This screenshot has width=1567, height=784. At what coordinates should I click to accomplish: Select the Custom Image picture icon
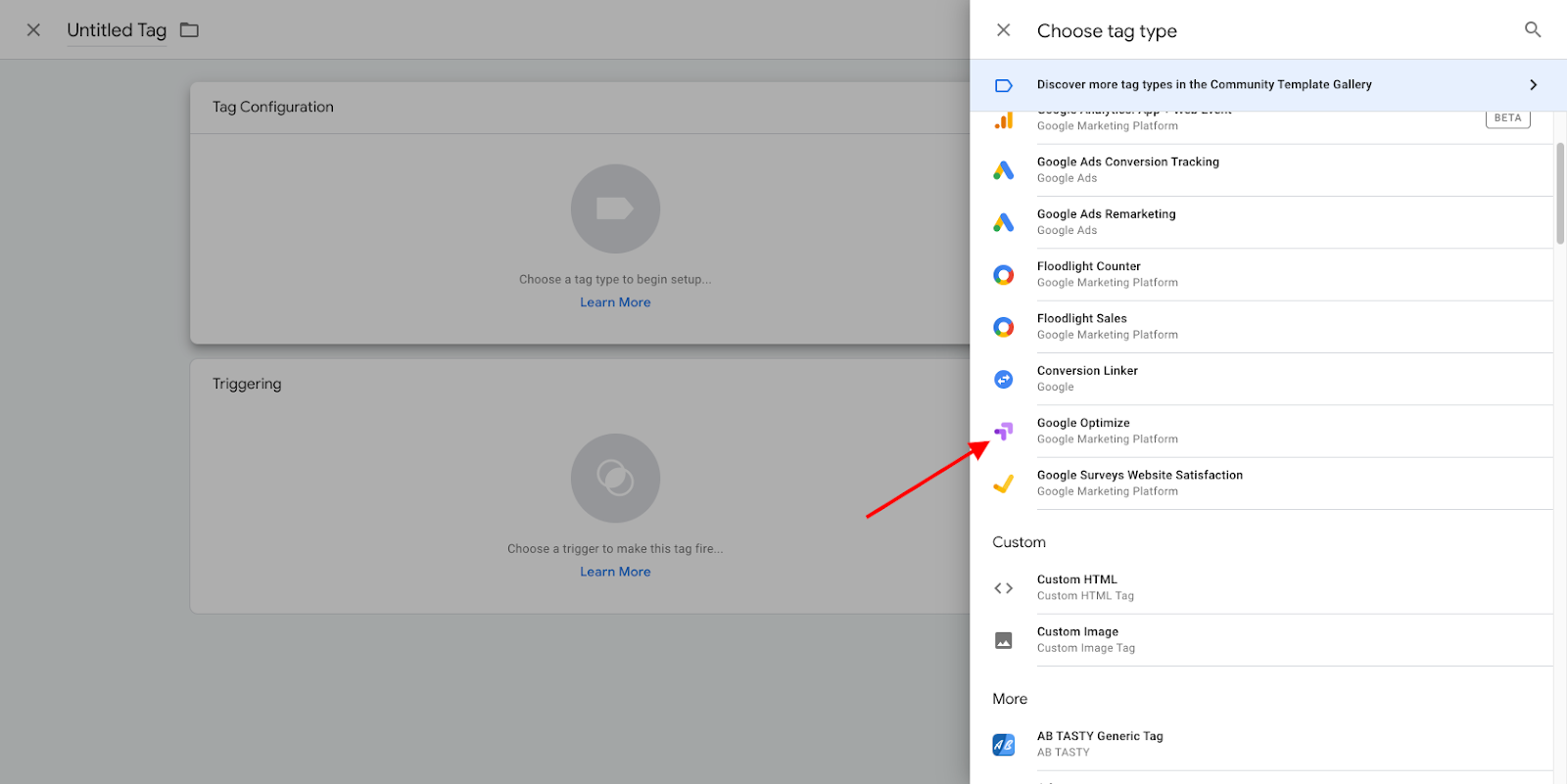click(1003, 640)
